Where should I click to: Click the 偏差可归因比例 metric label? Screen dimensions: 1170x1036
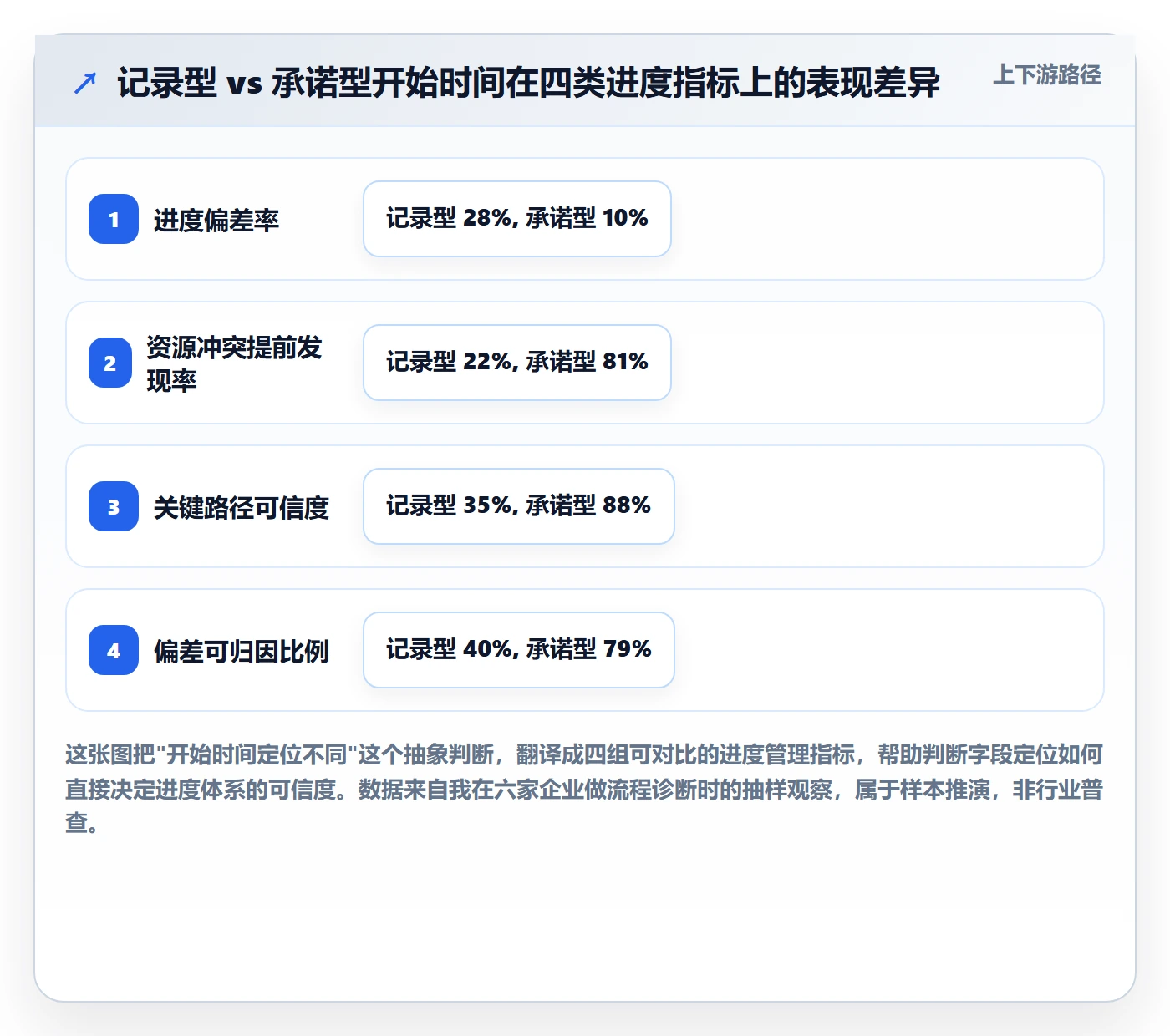coord(242,652)
